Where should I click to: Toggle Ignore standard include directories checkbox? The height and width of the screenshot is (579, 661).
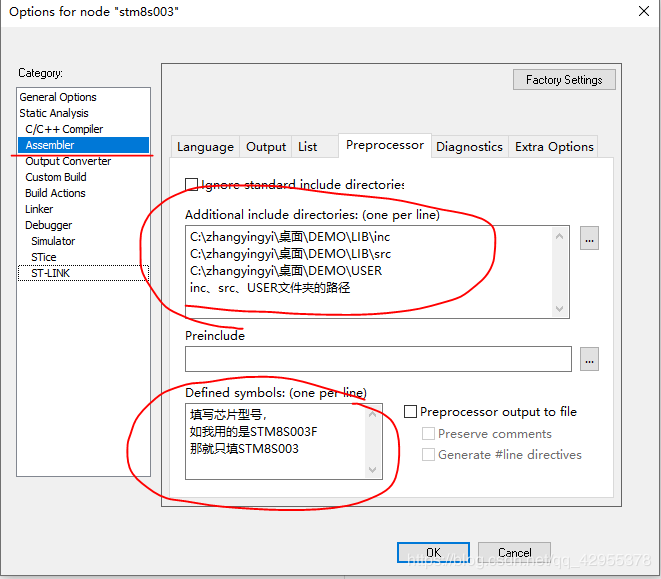coord(191,184)
